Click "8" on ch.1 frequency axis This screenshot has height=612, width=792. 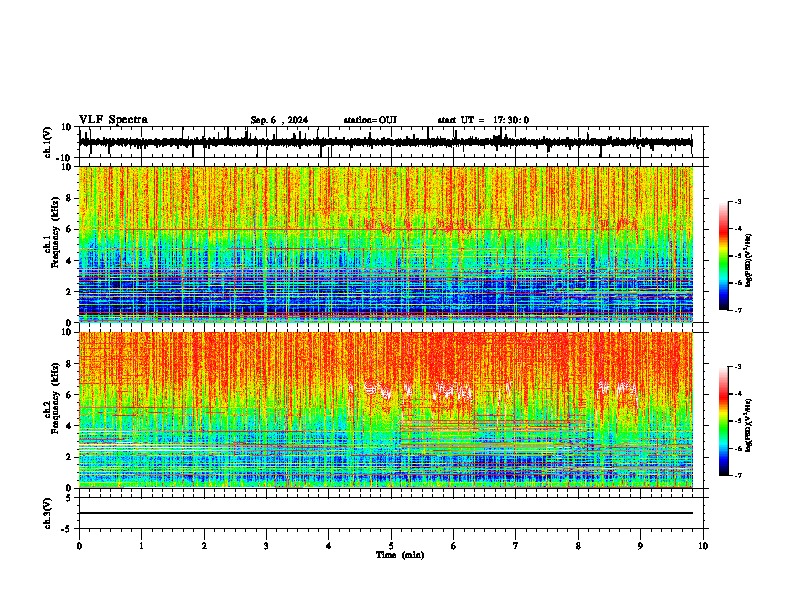pos(70,198)
